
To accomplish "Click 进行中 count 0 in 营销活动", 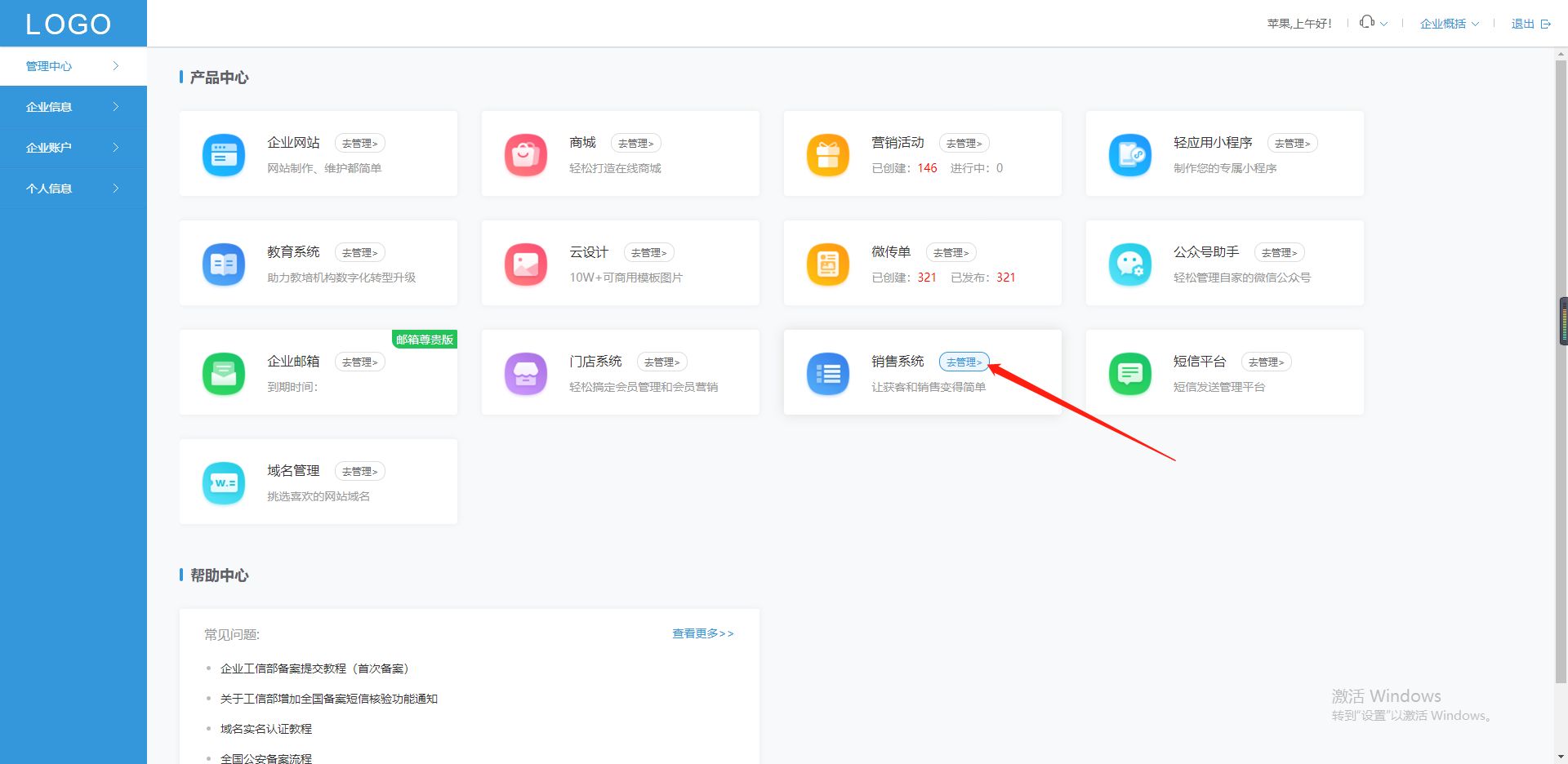I will [x=1000, y=168].
